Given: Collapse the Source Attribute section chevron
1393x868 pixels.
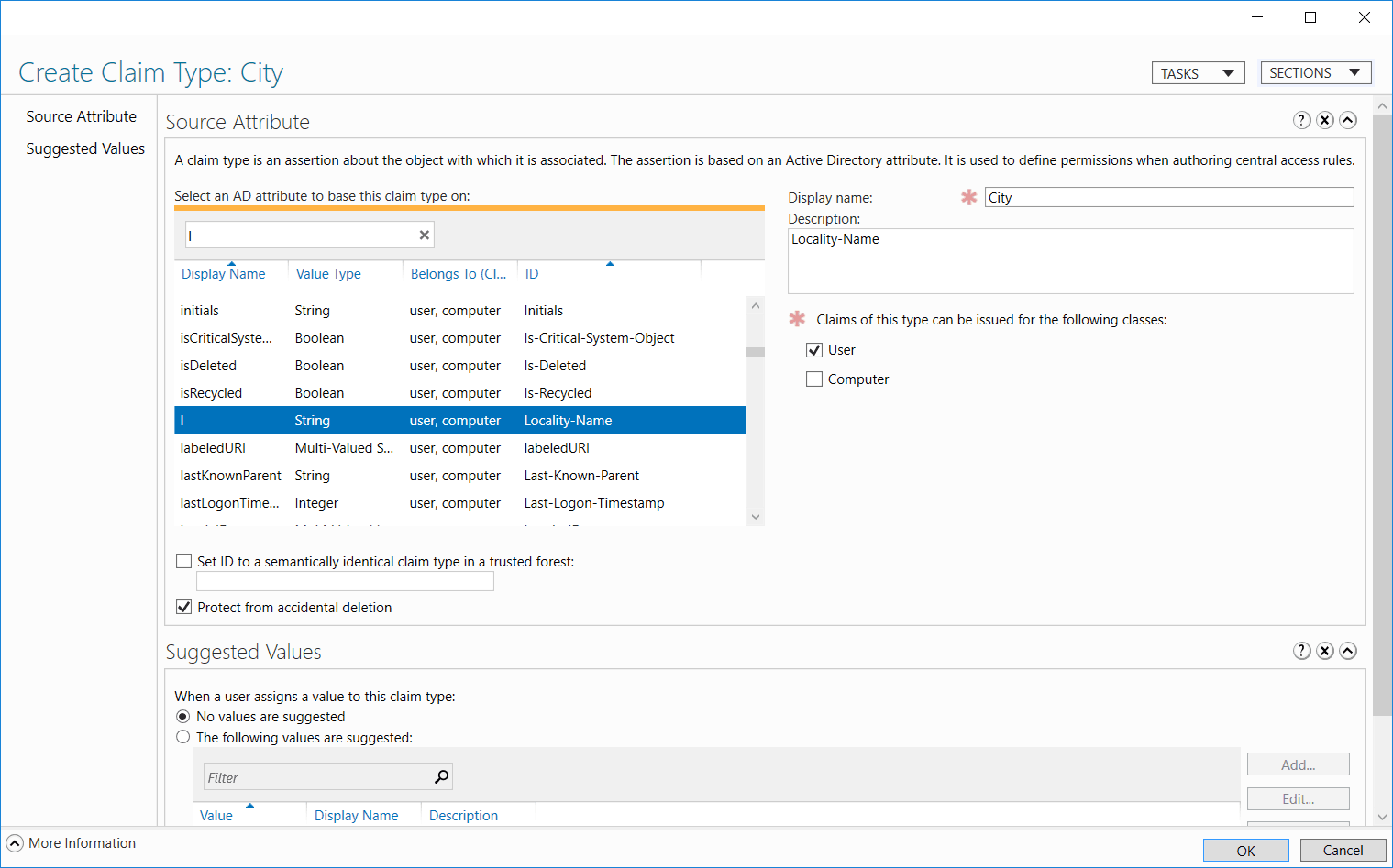Looking at the screenshot, I should click(x=1347, y=120).
